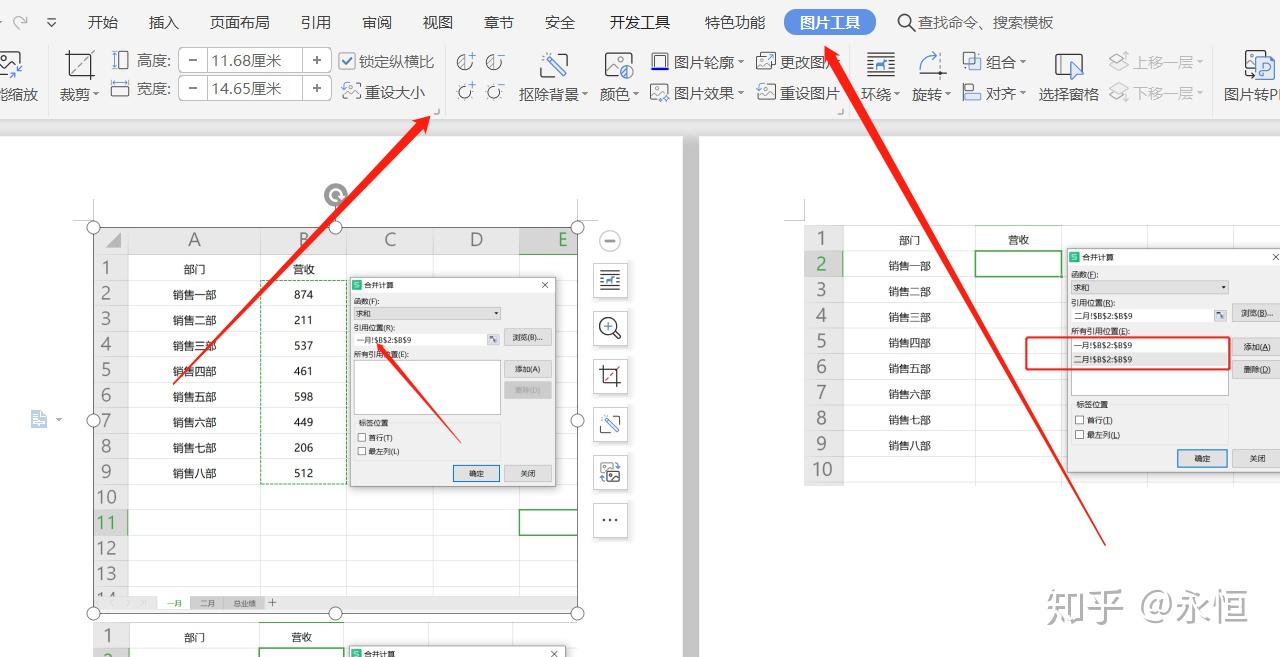The image size is (1280, 657).
Task: Open the 视图 (View) tab
Action: [437, 22]
